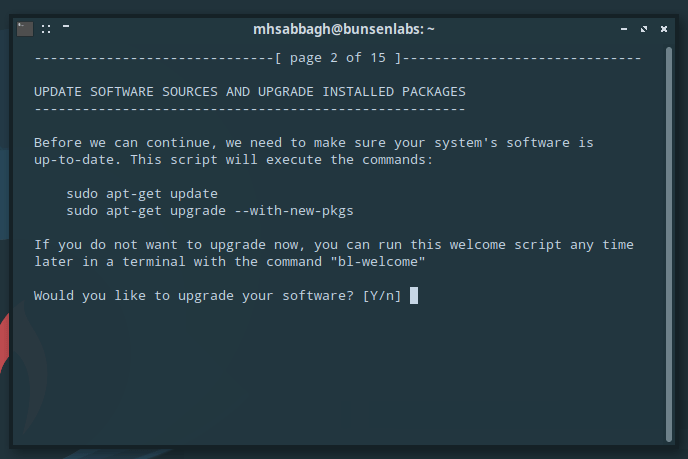Viewport: 688px width, 459px height.
Task: Open the terminal window menu icon
Action: pyautogui.click(x=25, y=29)
